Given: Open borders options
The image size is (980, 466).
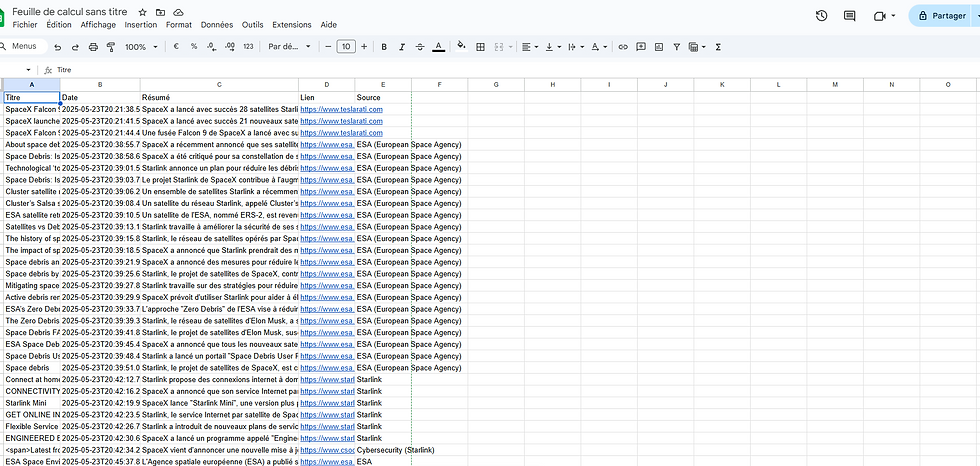Looking at the screenshot, I should [481, 47].
